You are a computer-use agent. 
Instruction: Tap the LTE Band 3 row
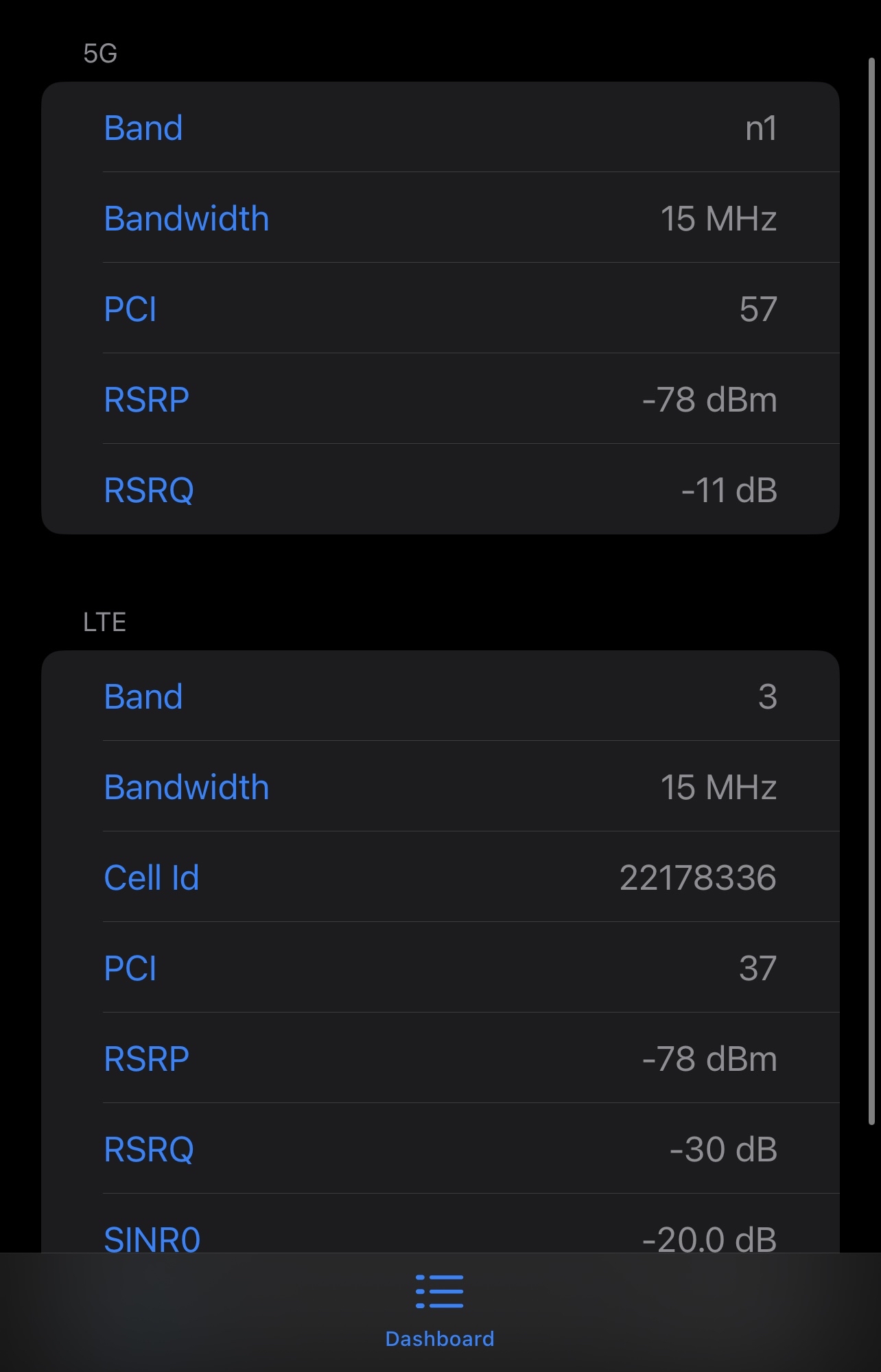pos(441,696)
